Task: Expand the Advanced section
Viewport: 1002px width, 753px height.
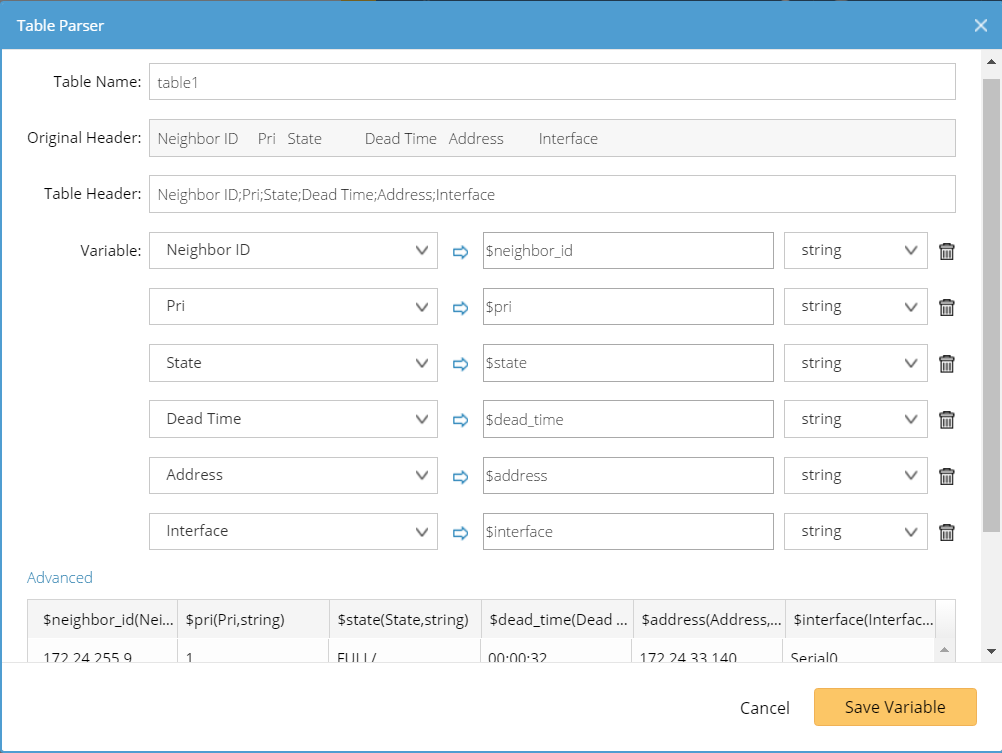Action: [x=60, y=577]
